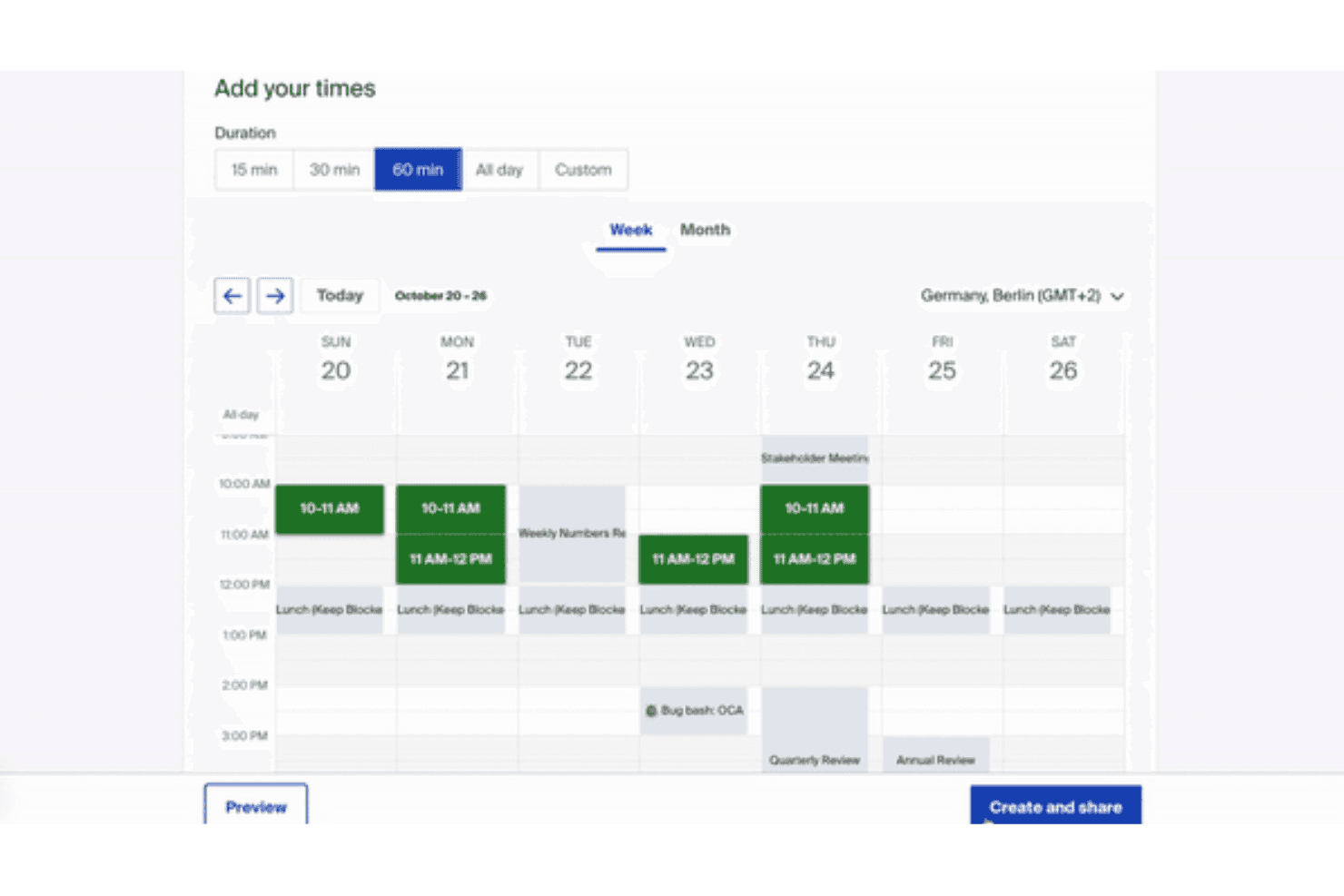Click Sunday Lunch (Keep Blocked) event
1344x896 pixels.
[x=330, y=610]
